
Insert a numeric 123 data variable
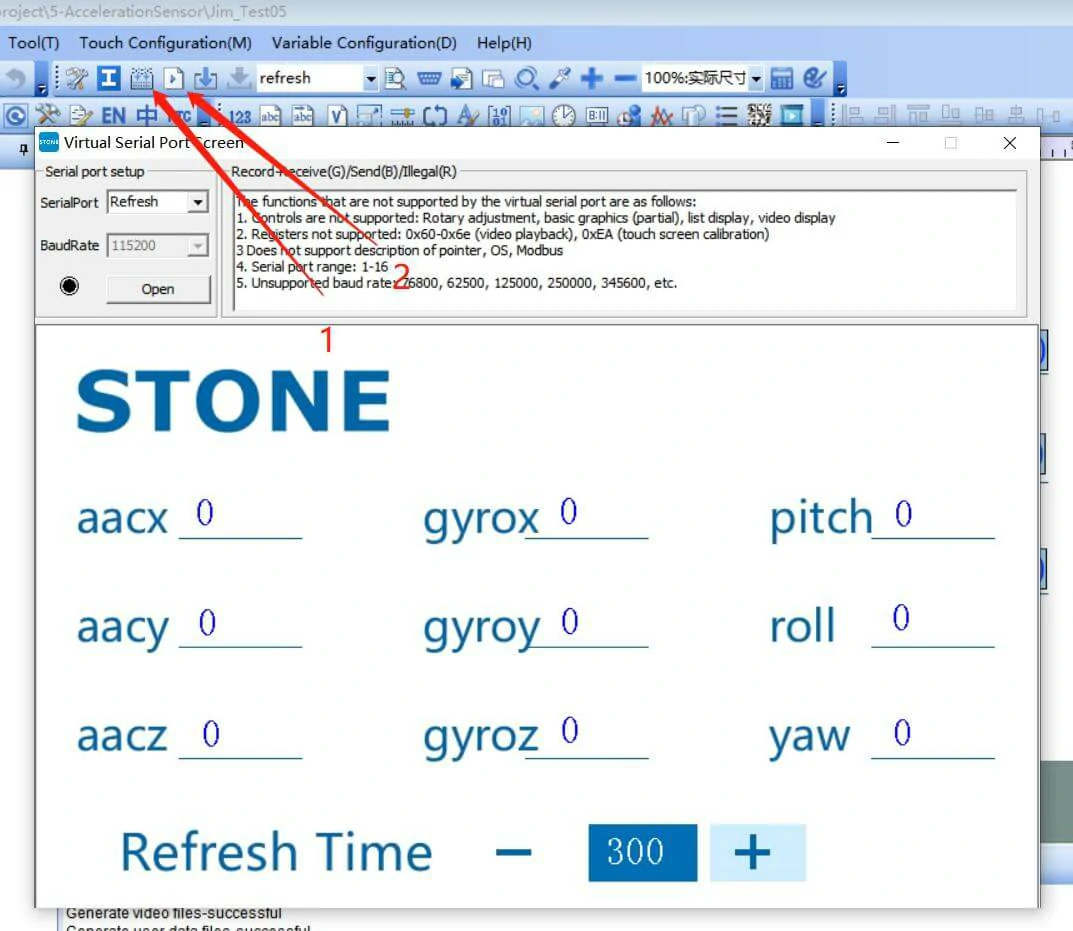[240, 116]
